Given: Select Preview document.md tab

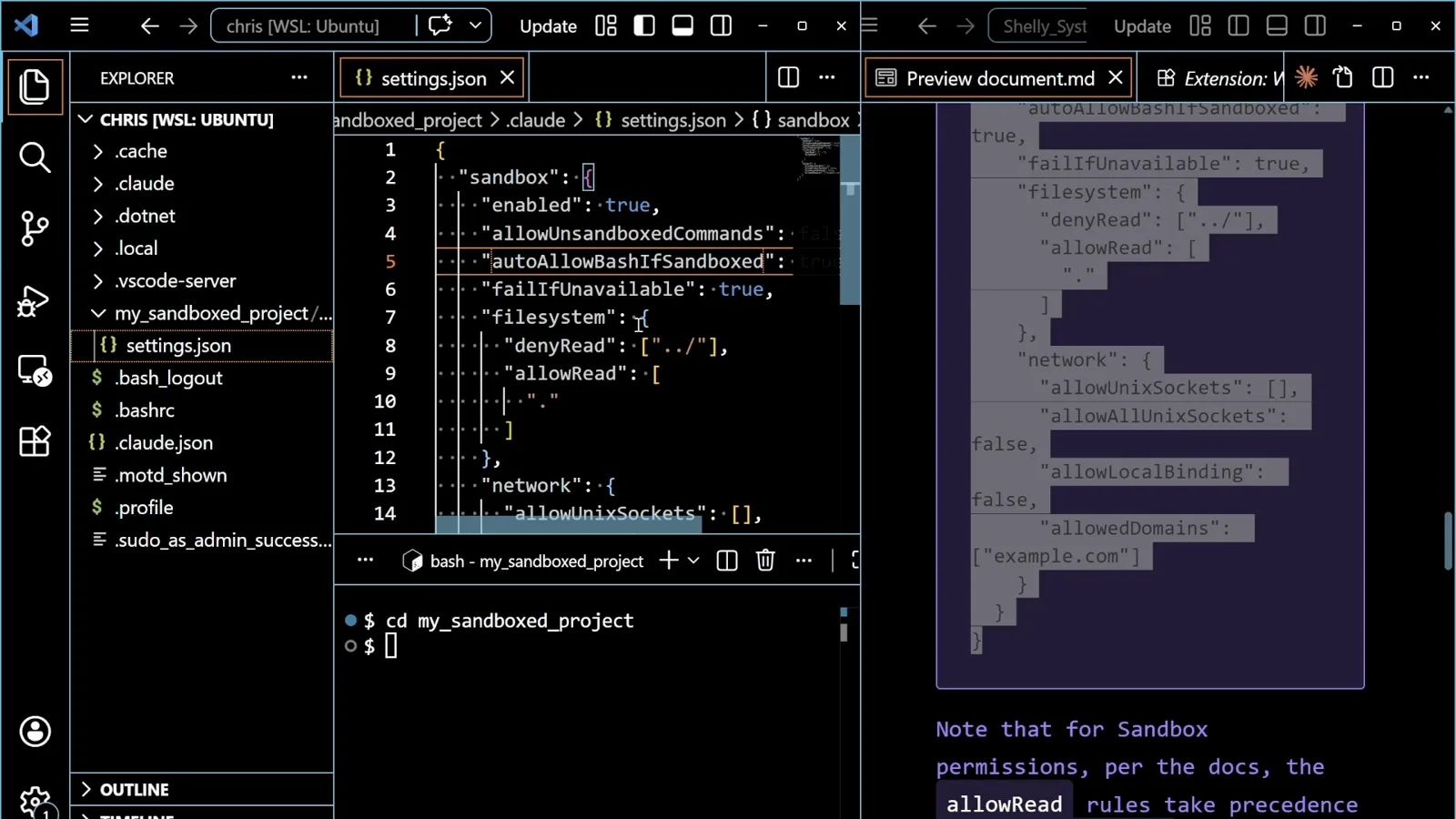Looking at the screenshot, I should (x=999, y=78).
